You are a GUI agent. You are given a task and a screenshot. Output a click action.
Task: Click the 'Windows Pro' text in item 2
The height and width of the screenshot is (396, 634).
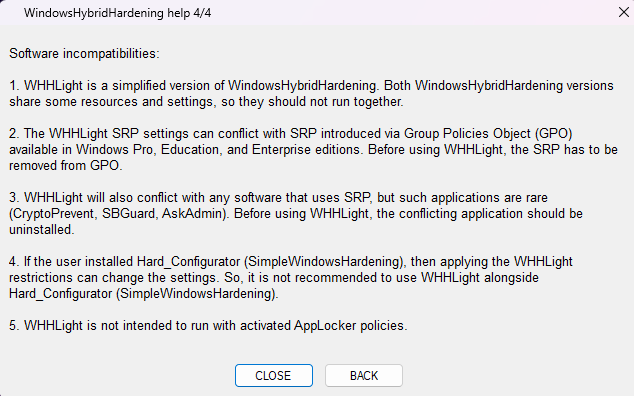114,150
